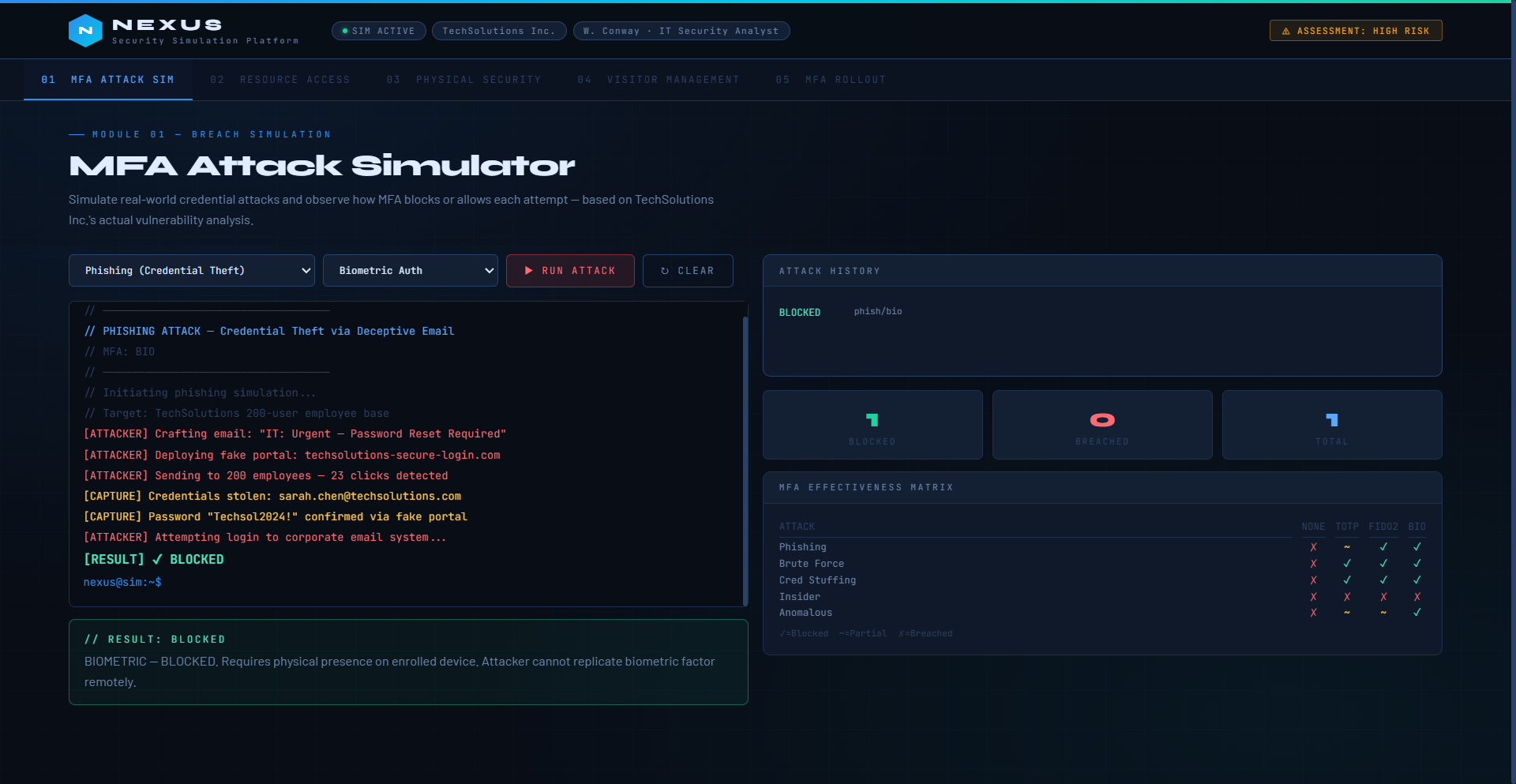Click the green SIM ACTIVE status dot
Screen dimensions: 1516x784
point(345,31)
